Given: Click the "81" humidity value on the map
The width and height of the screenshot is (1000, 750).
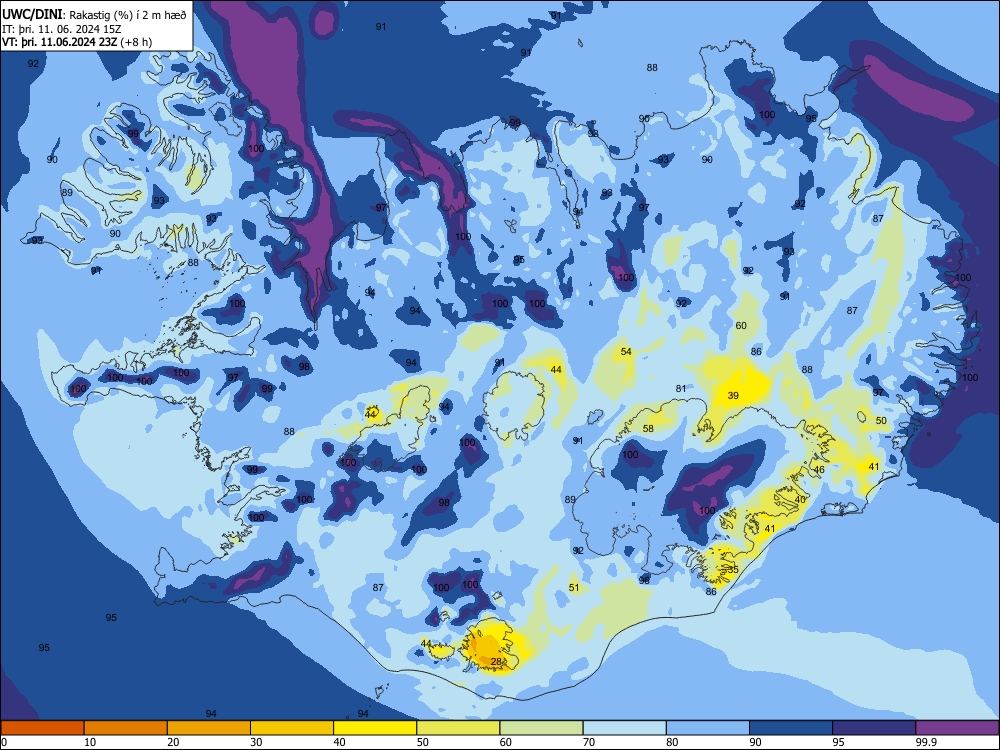Looking at the screenshot, I should (x=681, y=388).
